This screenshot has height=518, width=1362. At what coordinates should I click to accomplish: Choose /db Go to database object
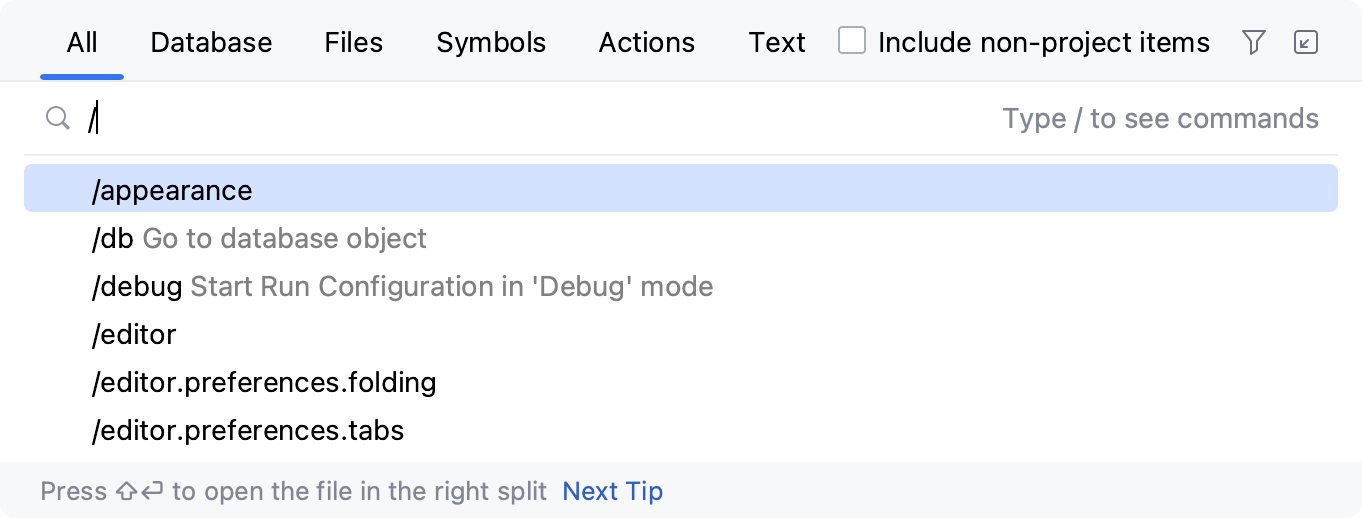click(259, 238)
